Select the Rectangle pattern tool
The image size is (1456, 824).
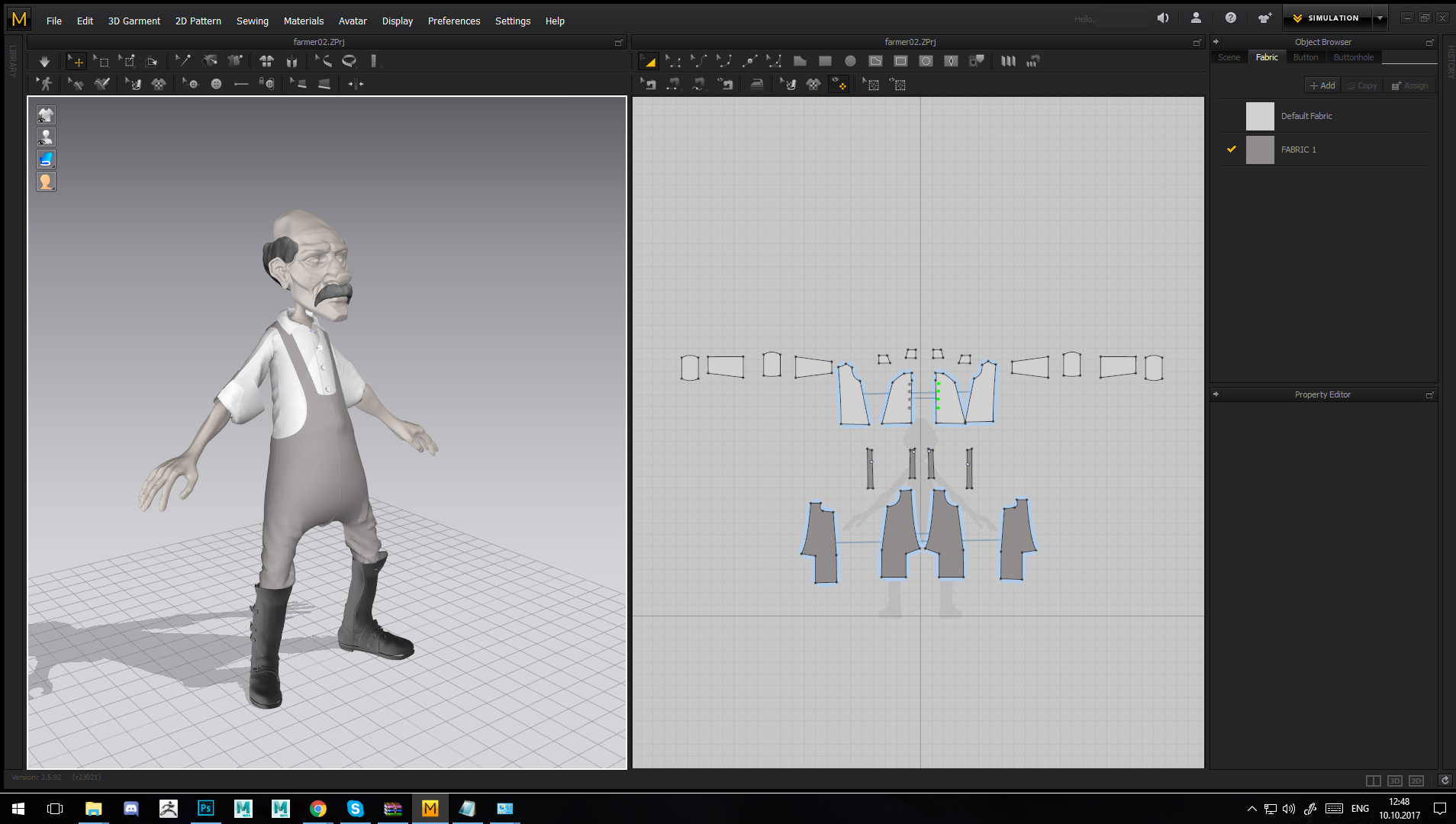pos(825,61)
